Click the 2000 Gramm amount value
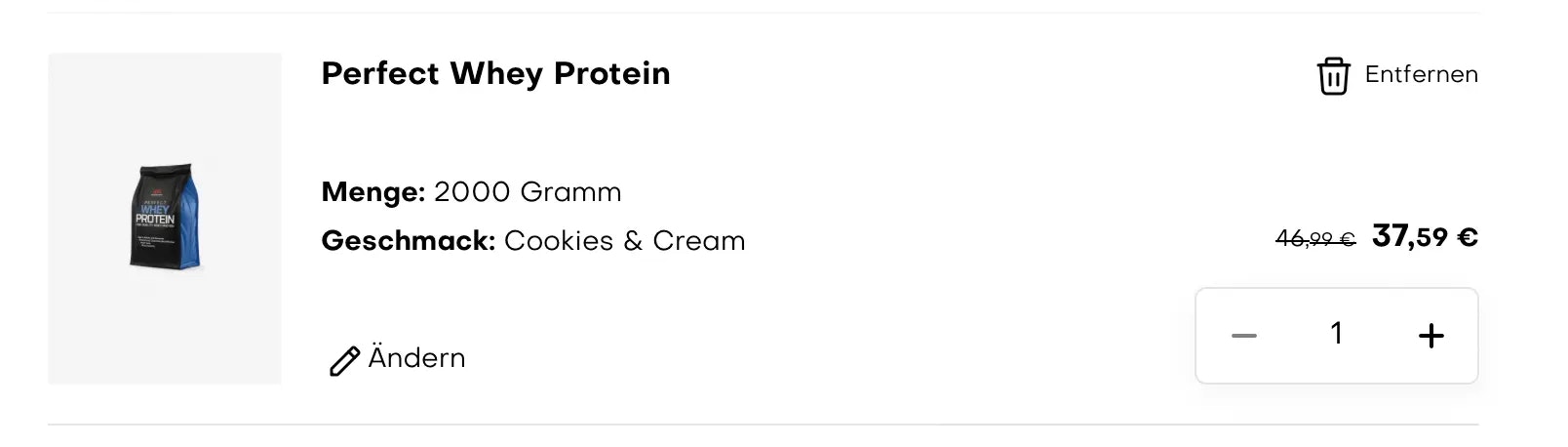Image resolution: width=1568 pixels, height=447 pixels. tap(528, 191)
